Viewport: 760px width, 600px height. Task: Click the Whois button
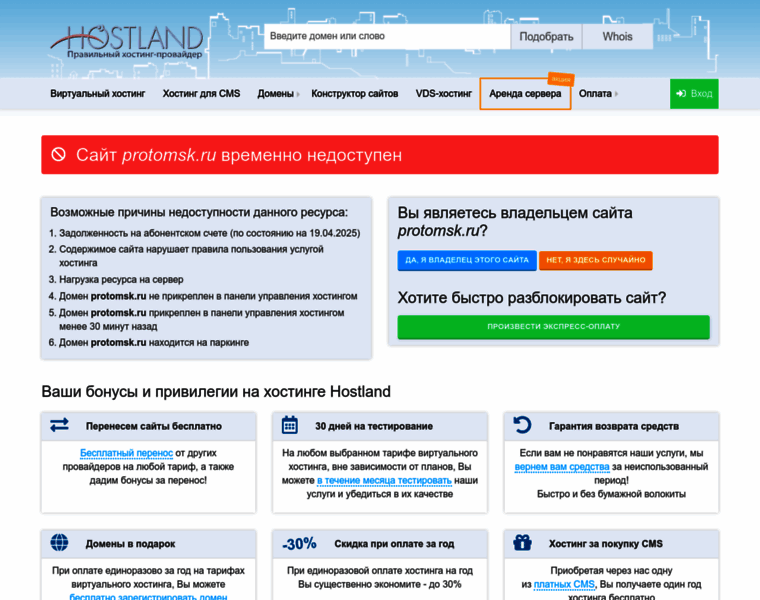pyautogui.click(x=618, y=37)
